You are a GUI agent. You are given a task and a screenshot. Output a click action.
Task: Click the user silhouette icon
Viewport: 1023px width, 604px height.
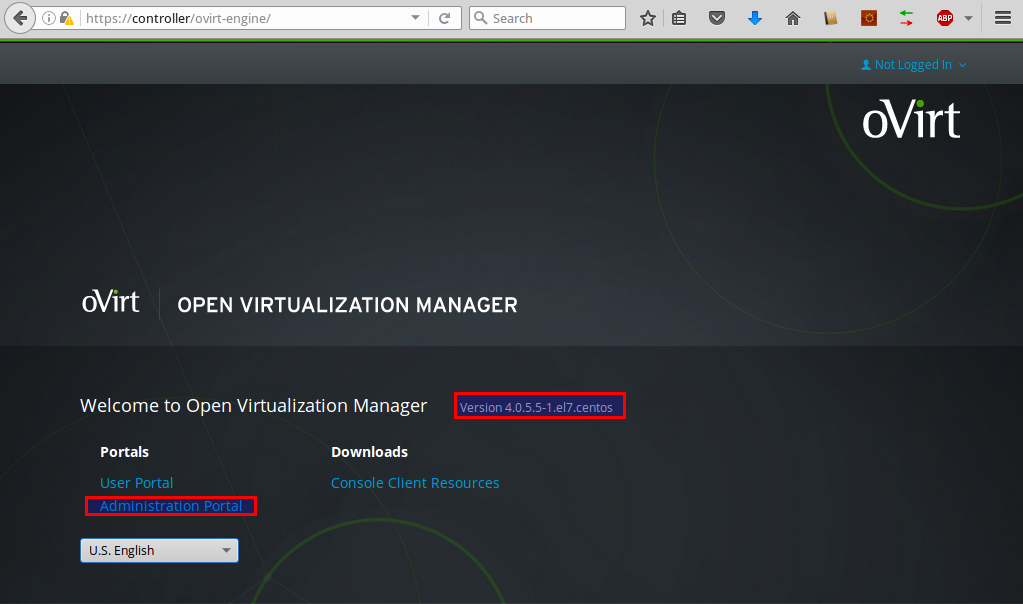(x=866, y=65)
